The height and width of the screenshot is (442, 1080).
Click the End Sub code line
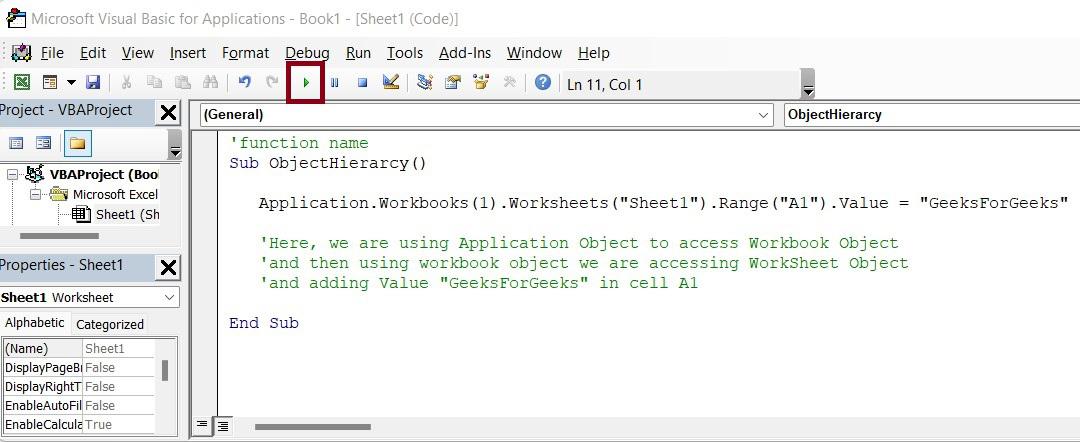[x=264, y=323]
